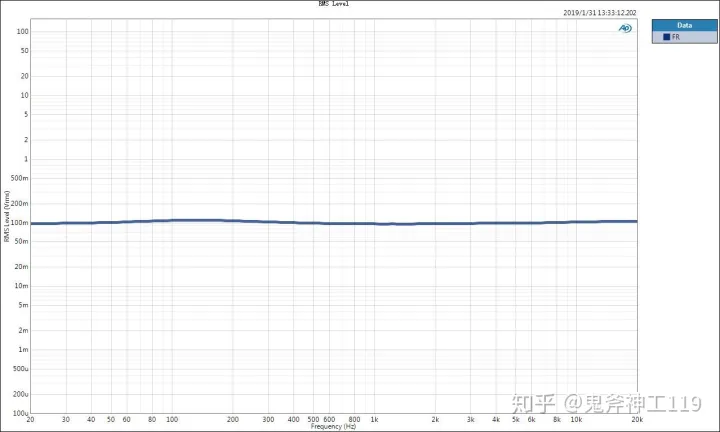Click the 5k tick label on frequency axis

[516, 420]
